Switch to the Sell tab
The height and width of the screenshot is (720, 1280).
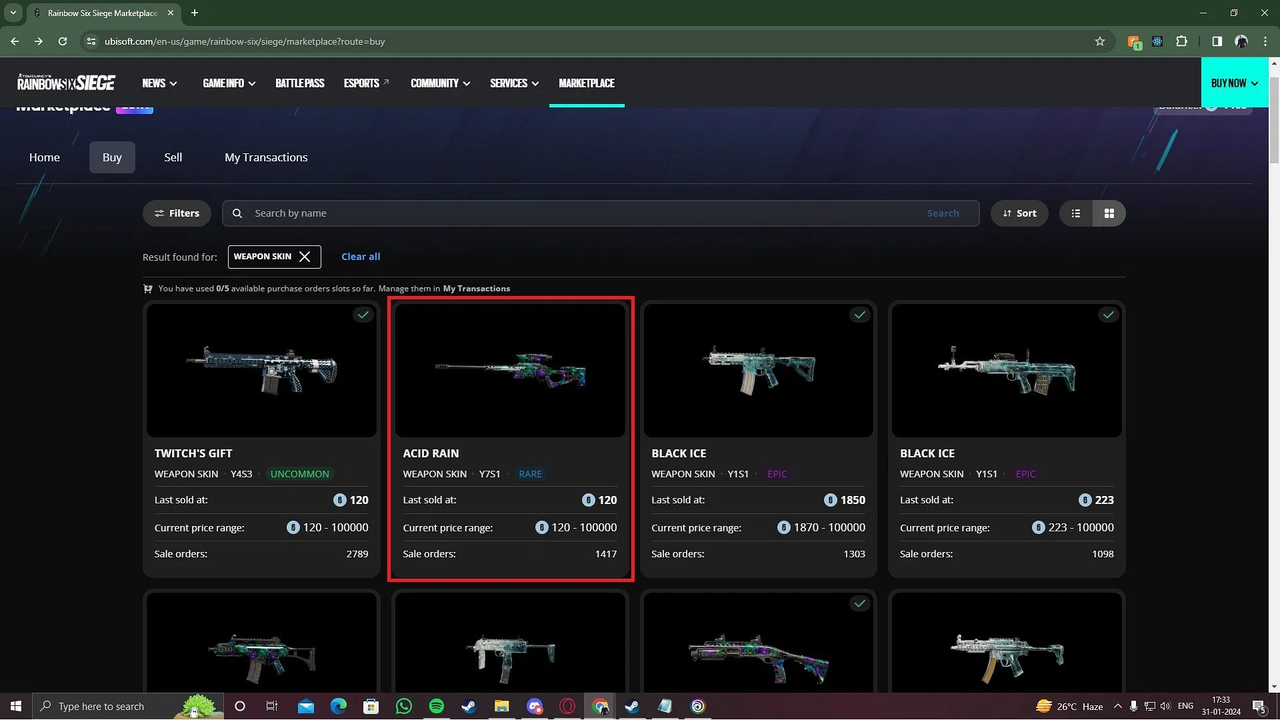173,157
